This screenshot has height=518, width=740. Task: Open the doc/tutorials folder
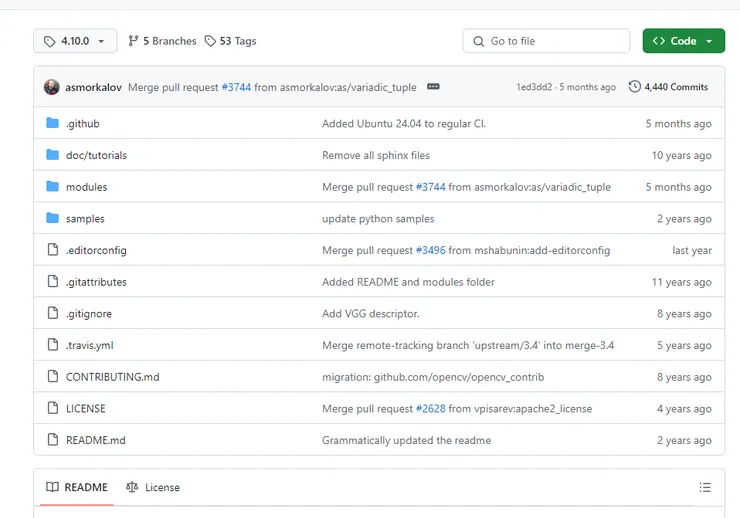click(96, 156)
